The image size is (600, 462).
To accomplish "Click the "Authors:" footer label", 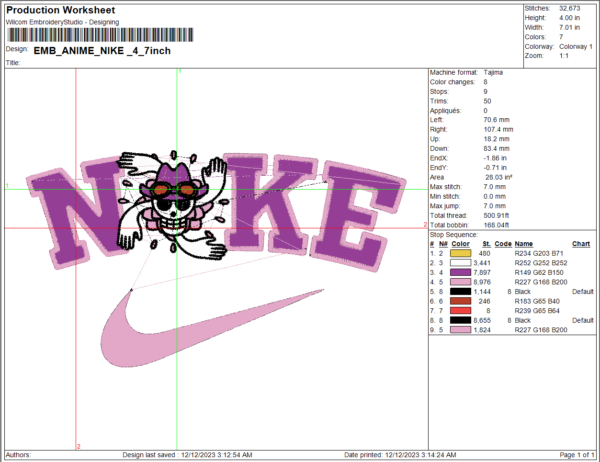I will [18, 455].
